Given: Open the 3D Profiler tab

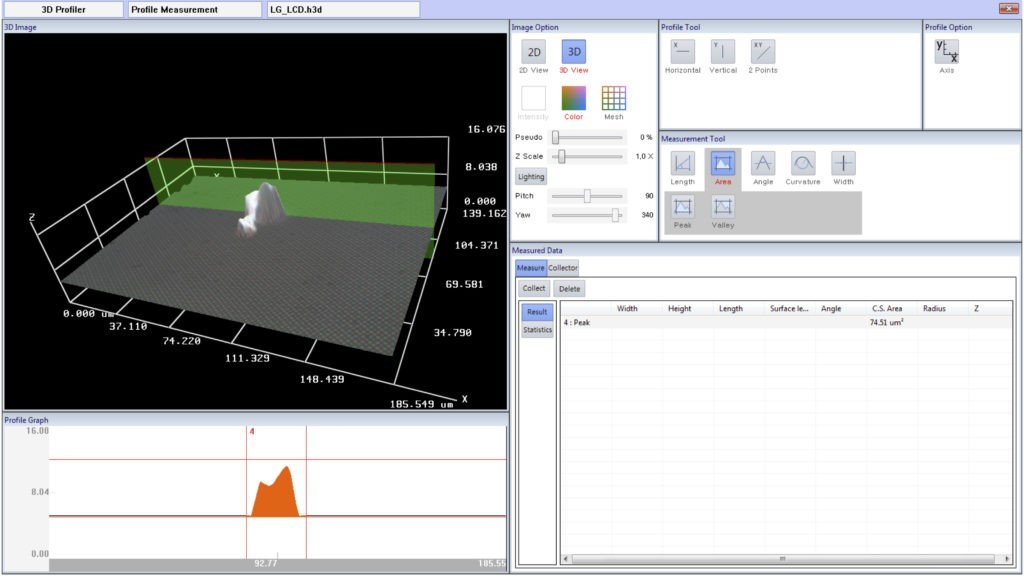Looking at the screenshot, I should [63, 10].
